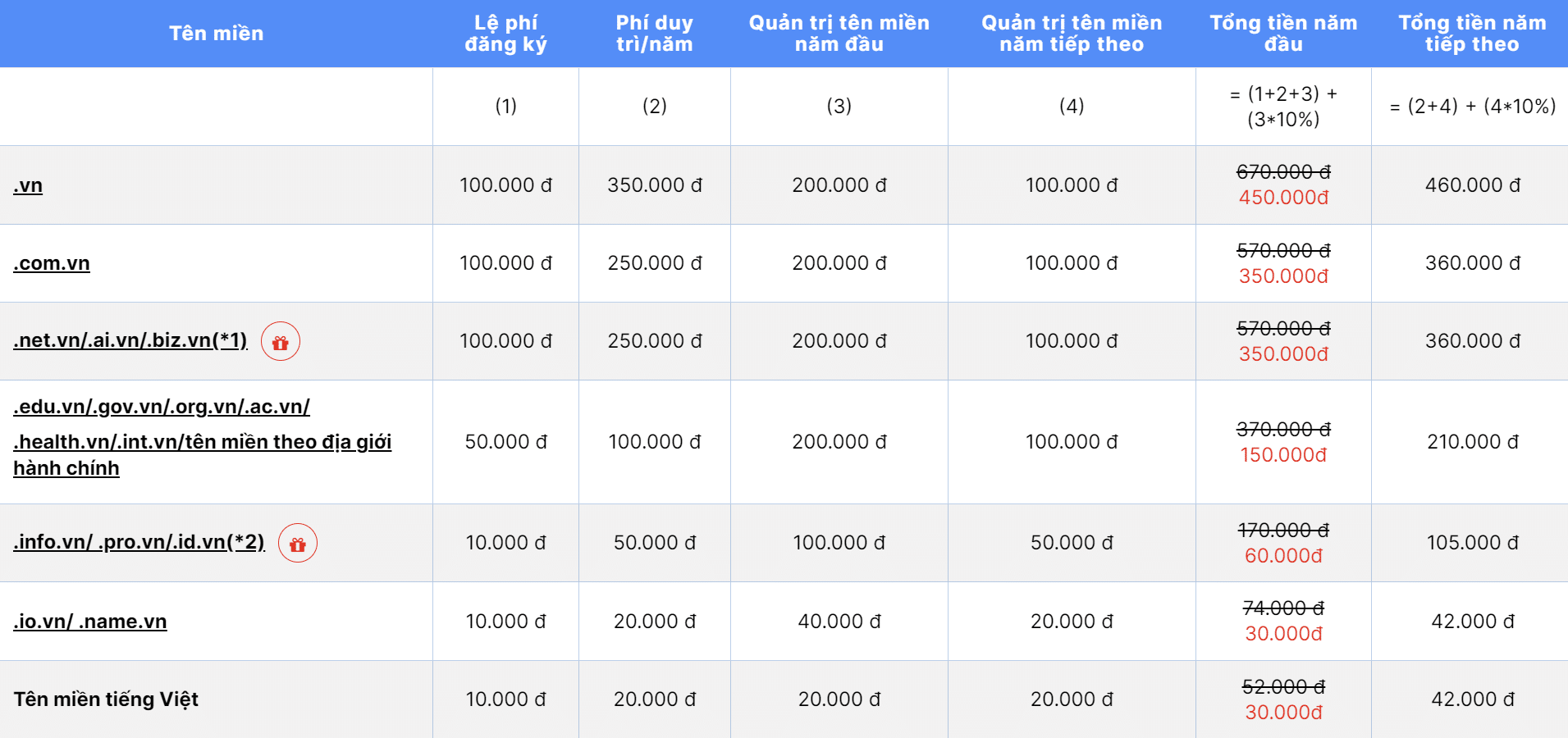Click the Tổng tiền năm đầu header
1568x738 pixels.
pos(1283,34)
